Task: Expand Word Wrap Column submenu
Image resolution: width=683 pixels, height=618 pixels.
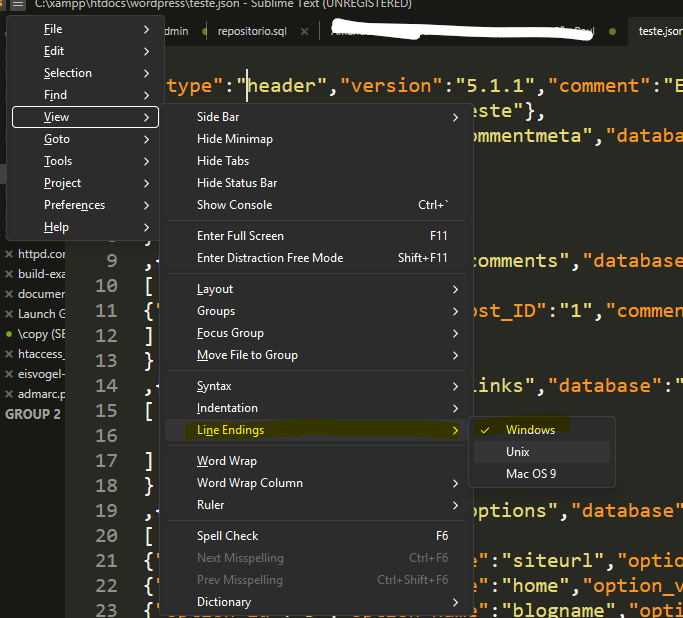Action: pyautogui.click(x=316, y=483)
